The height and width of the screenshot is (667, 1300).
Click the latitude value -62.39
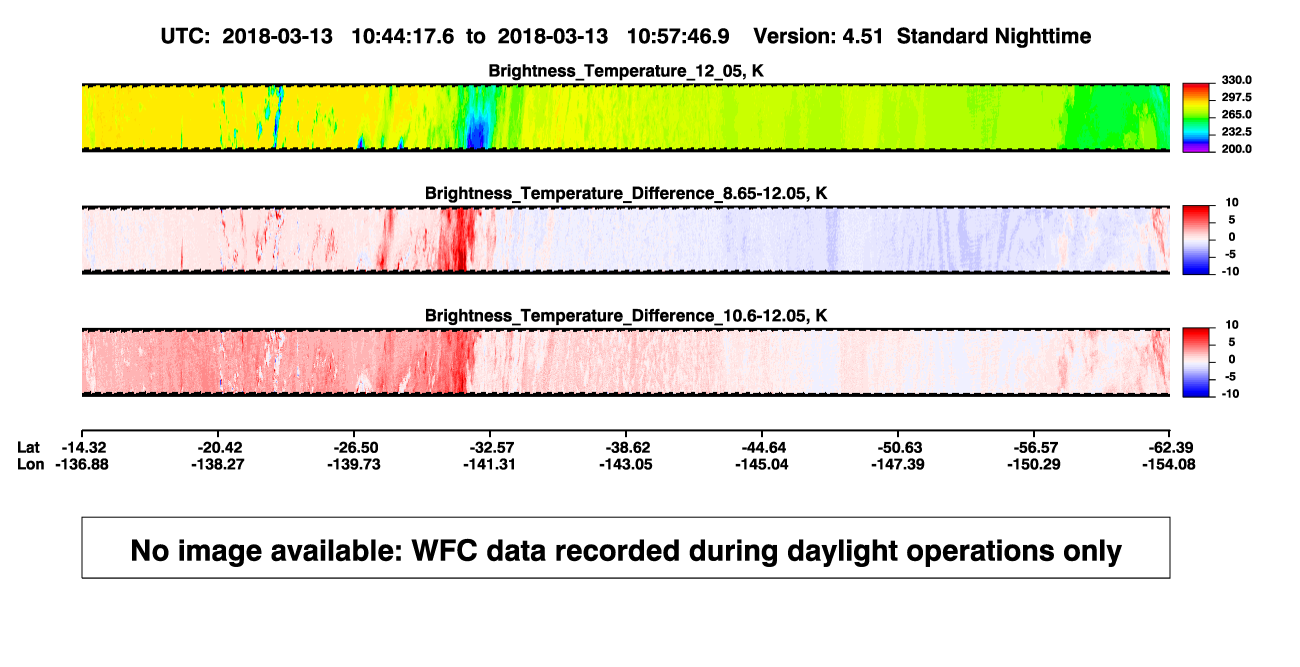[x=1169, y=447]
